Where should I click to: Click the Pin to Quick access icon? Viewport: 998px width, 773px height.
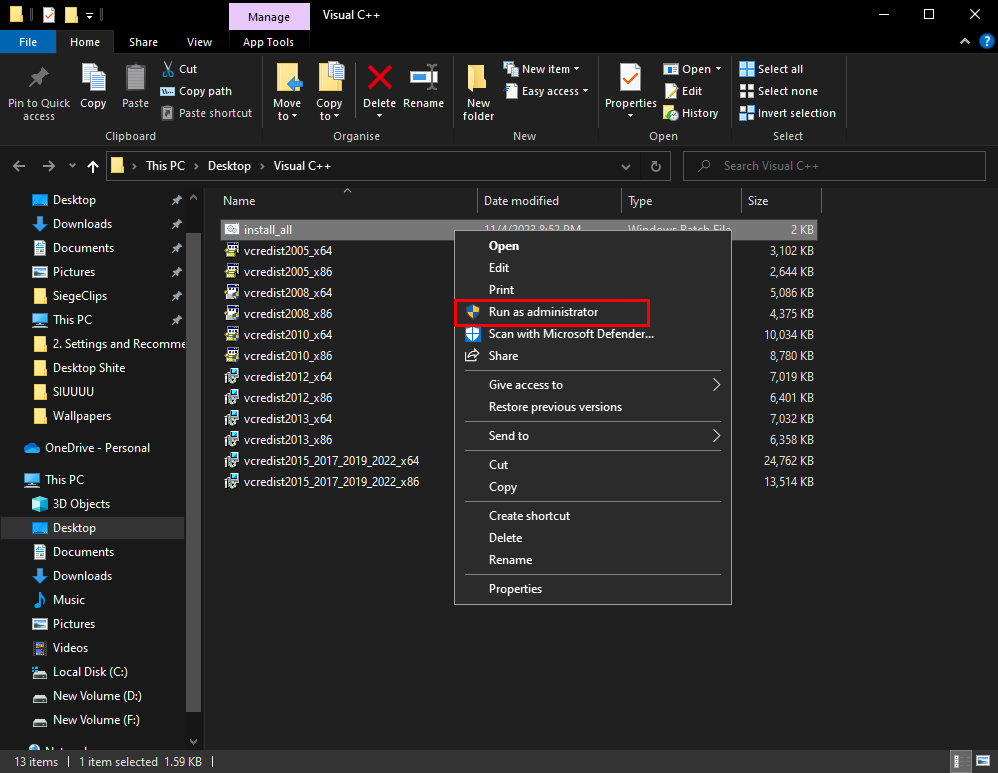point(39,78)
